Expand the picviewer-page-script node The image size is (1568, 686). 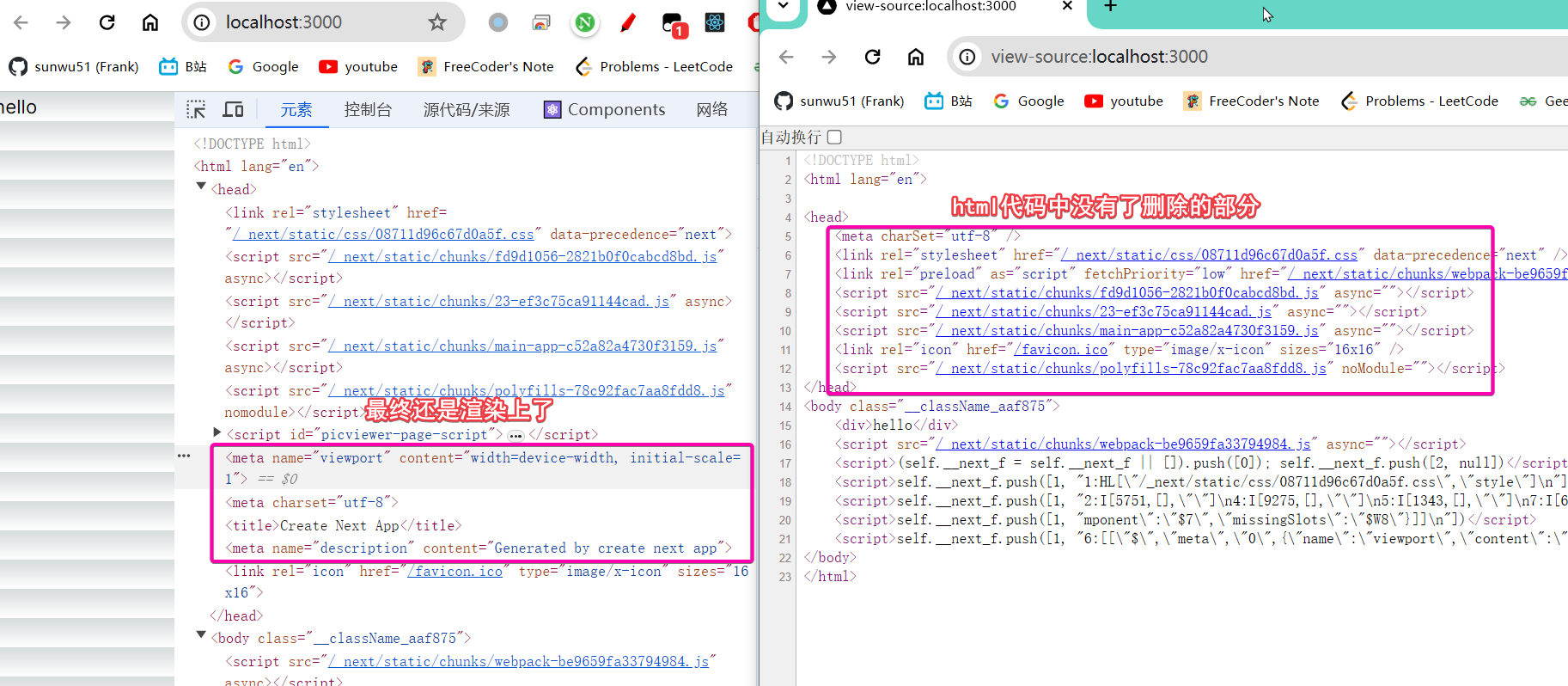[217, 432]
